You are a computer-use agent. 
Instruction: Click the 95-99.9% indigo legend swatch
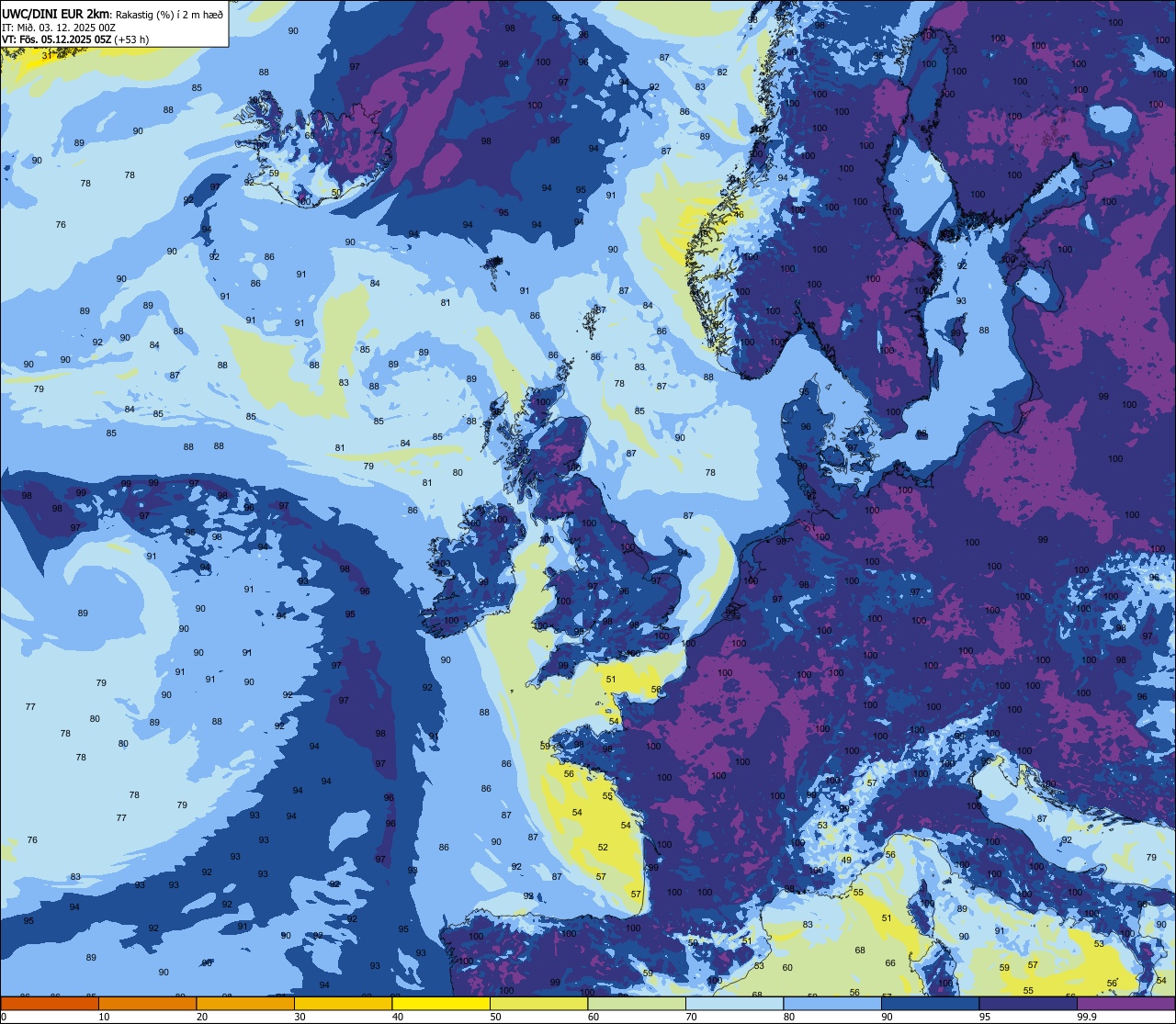1027,1003
